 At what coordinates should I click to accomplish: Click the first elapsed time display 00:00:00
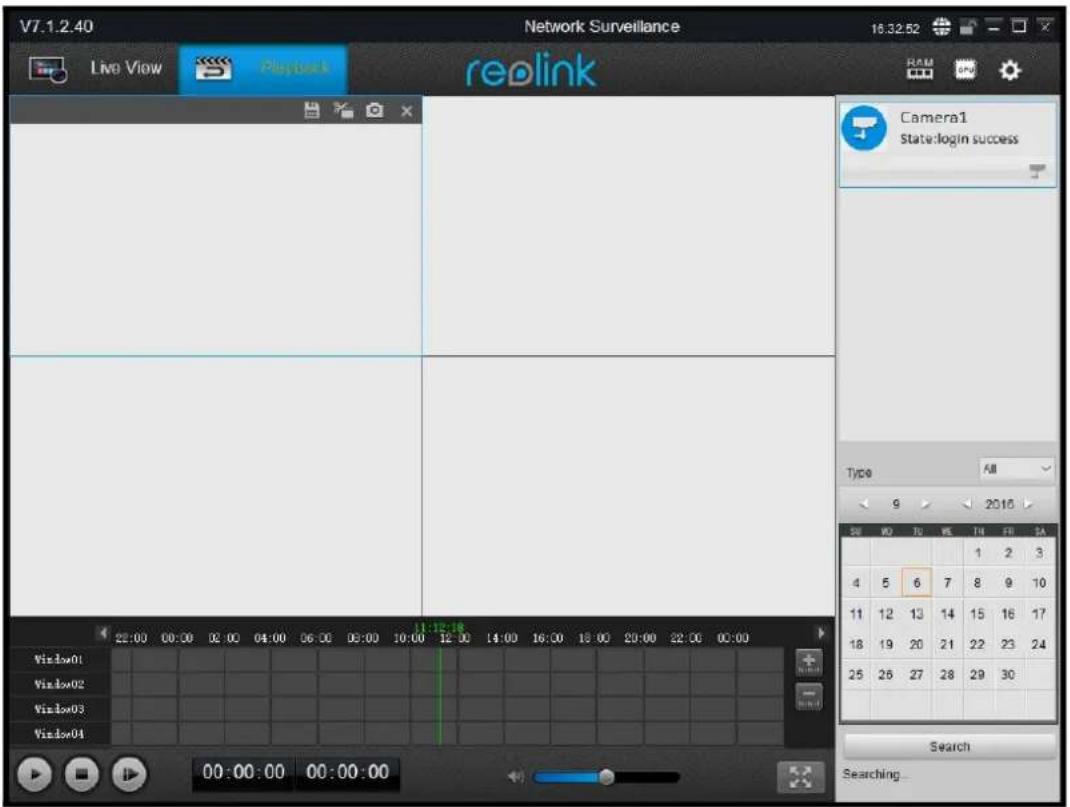coord(244,772)
